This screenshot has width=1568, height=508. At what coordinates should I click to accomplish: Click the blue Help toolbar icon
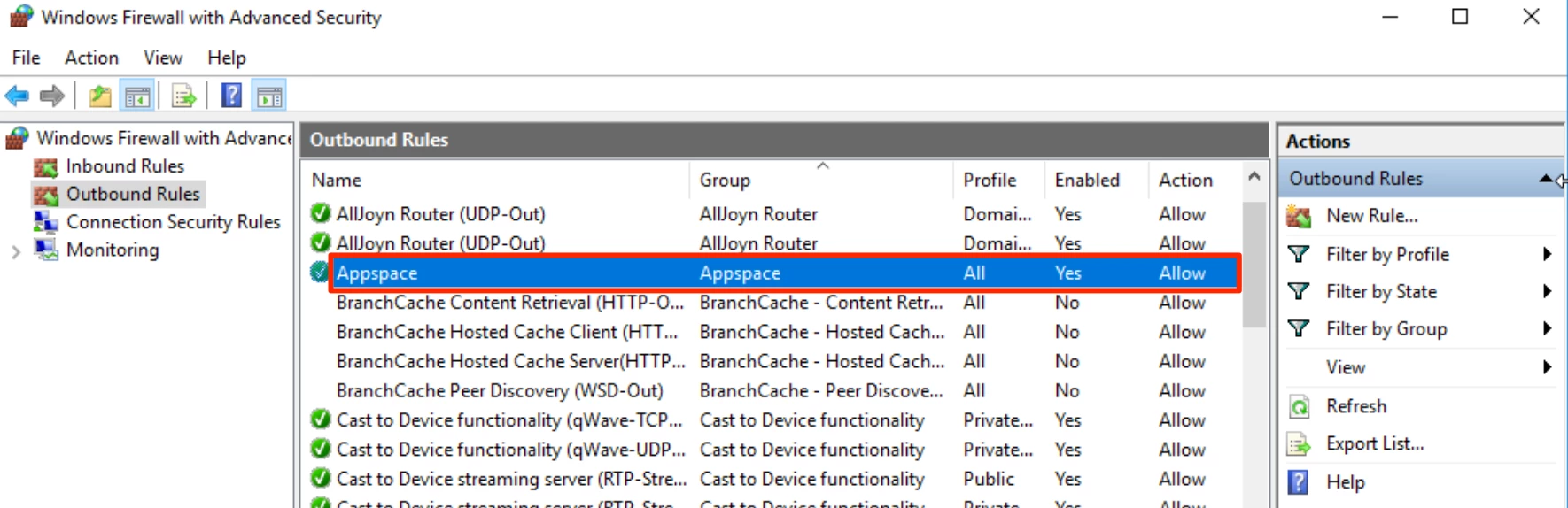(231, 96)
